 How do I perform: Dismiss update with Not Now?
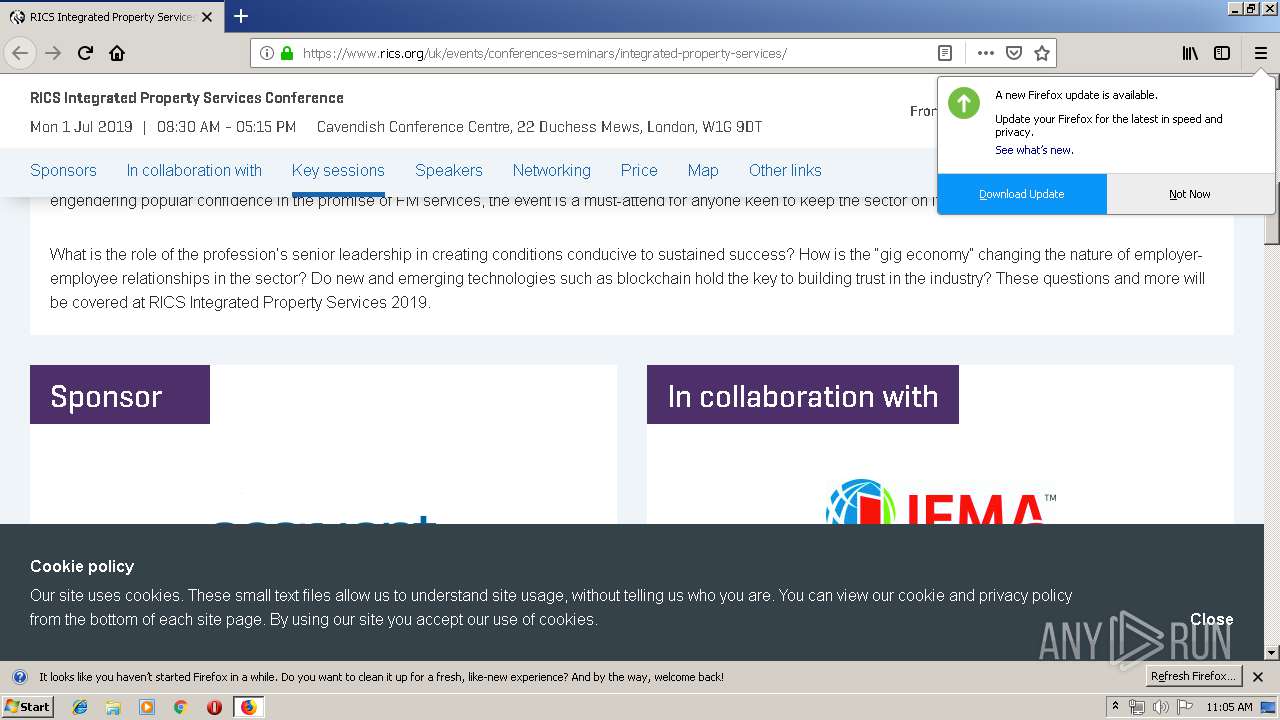1190,194
